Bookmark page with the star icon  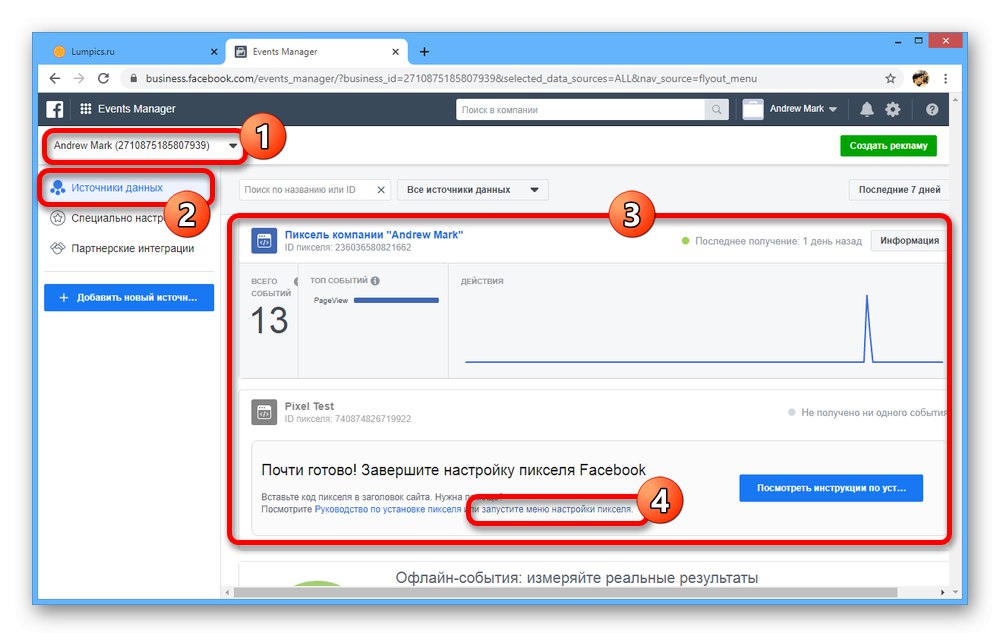point(890,78)
